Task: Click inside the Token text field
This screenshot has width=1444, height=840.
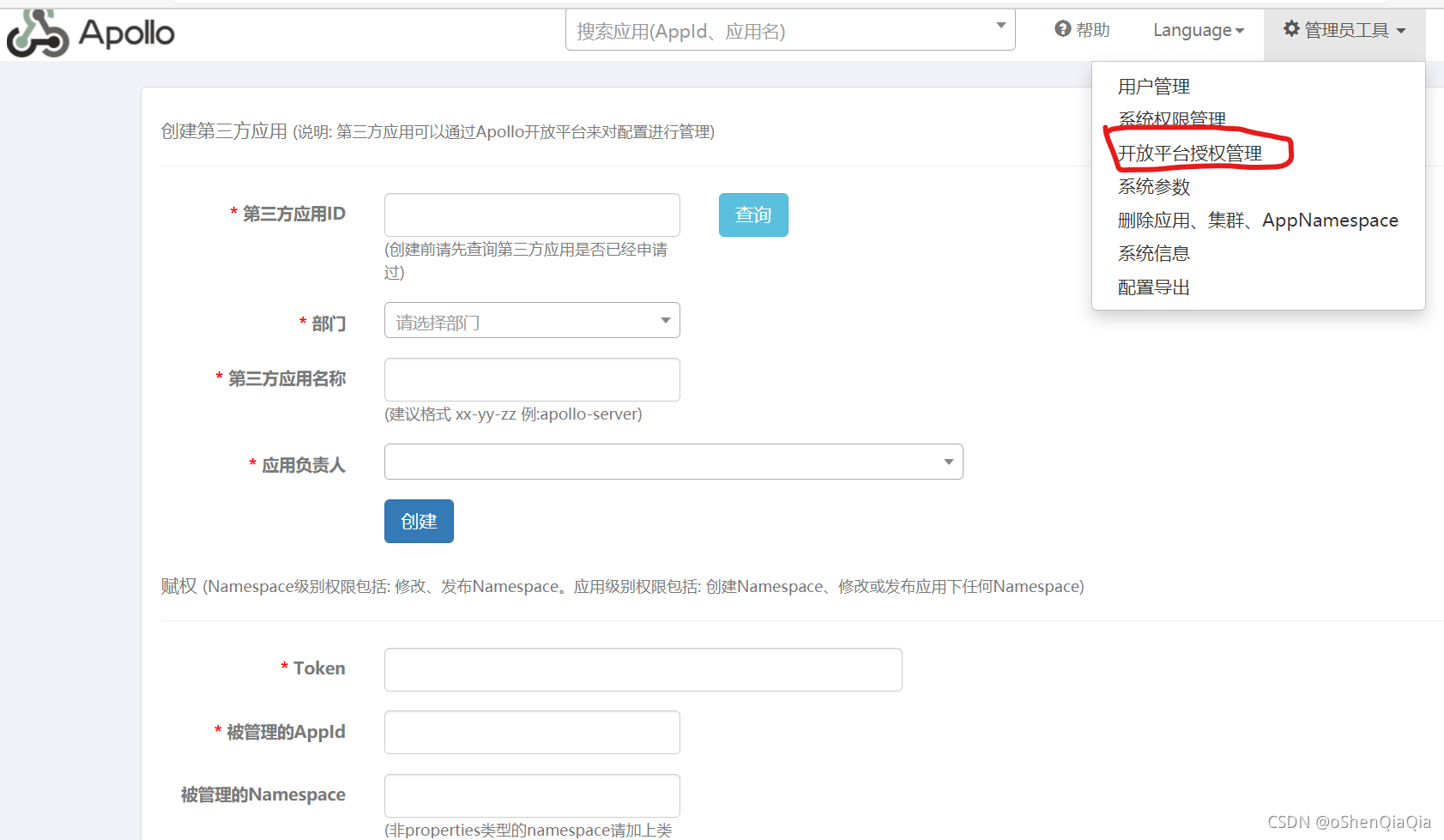Action: tap(642, 669)
